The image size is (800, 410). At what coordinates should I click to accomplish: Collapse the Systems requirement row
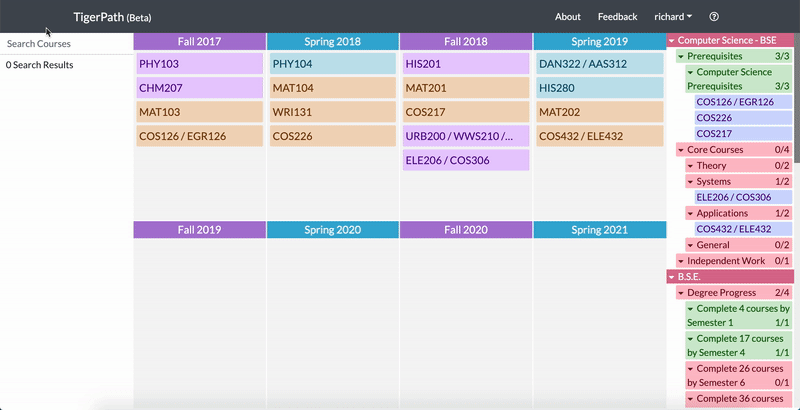coord(690,182)
